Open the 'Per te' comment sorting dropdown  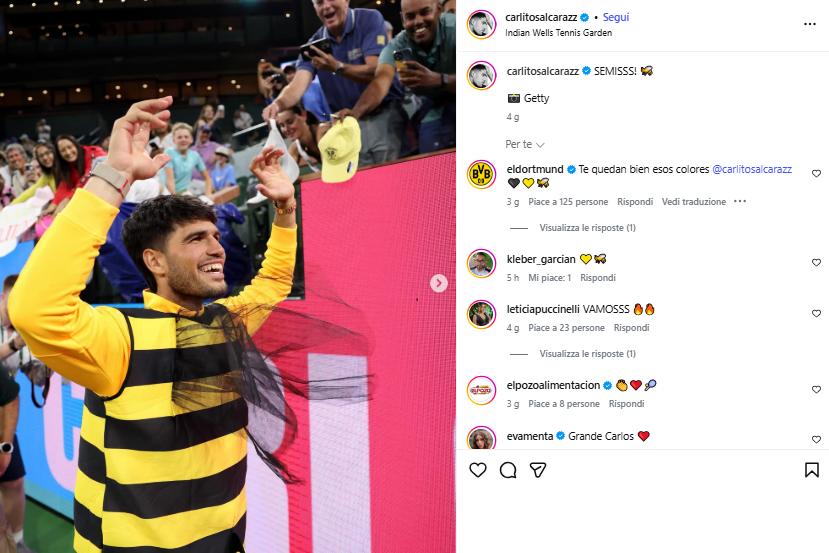click(x=524, y=144)
